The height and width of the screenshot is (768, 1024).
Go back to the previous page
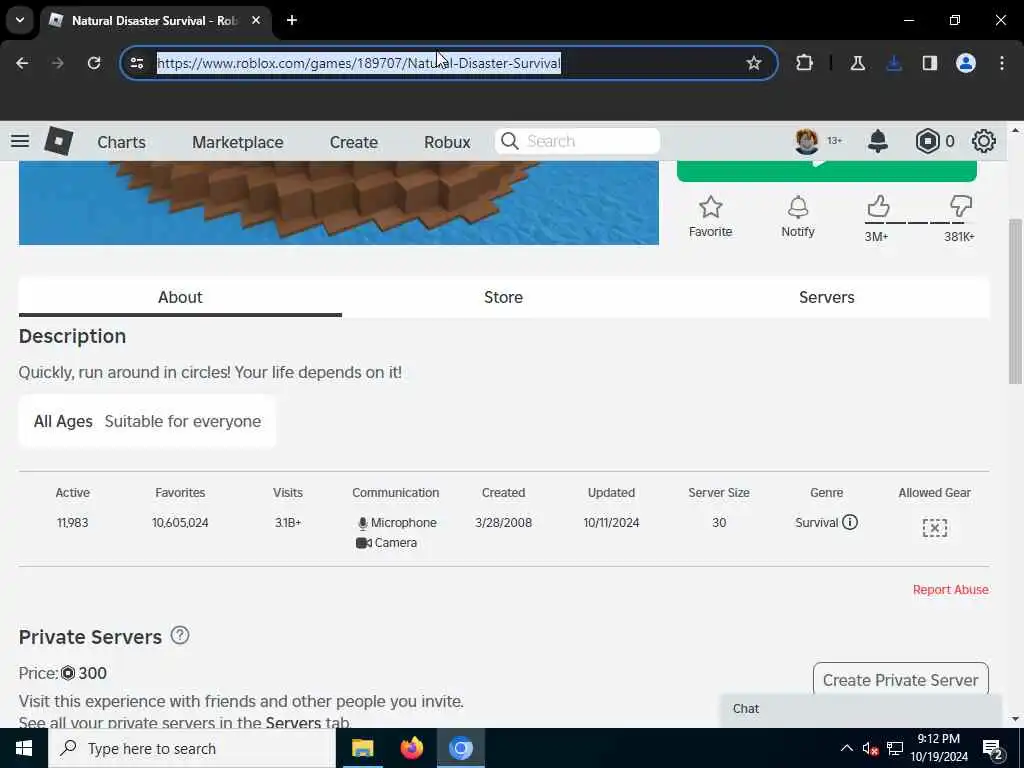[x=22, y=63]
